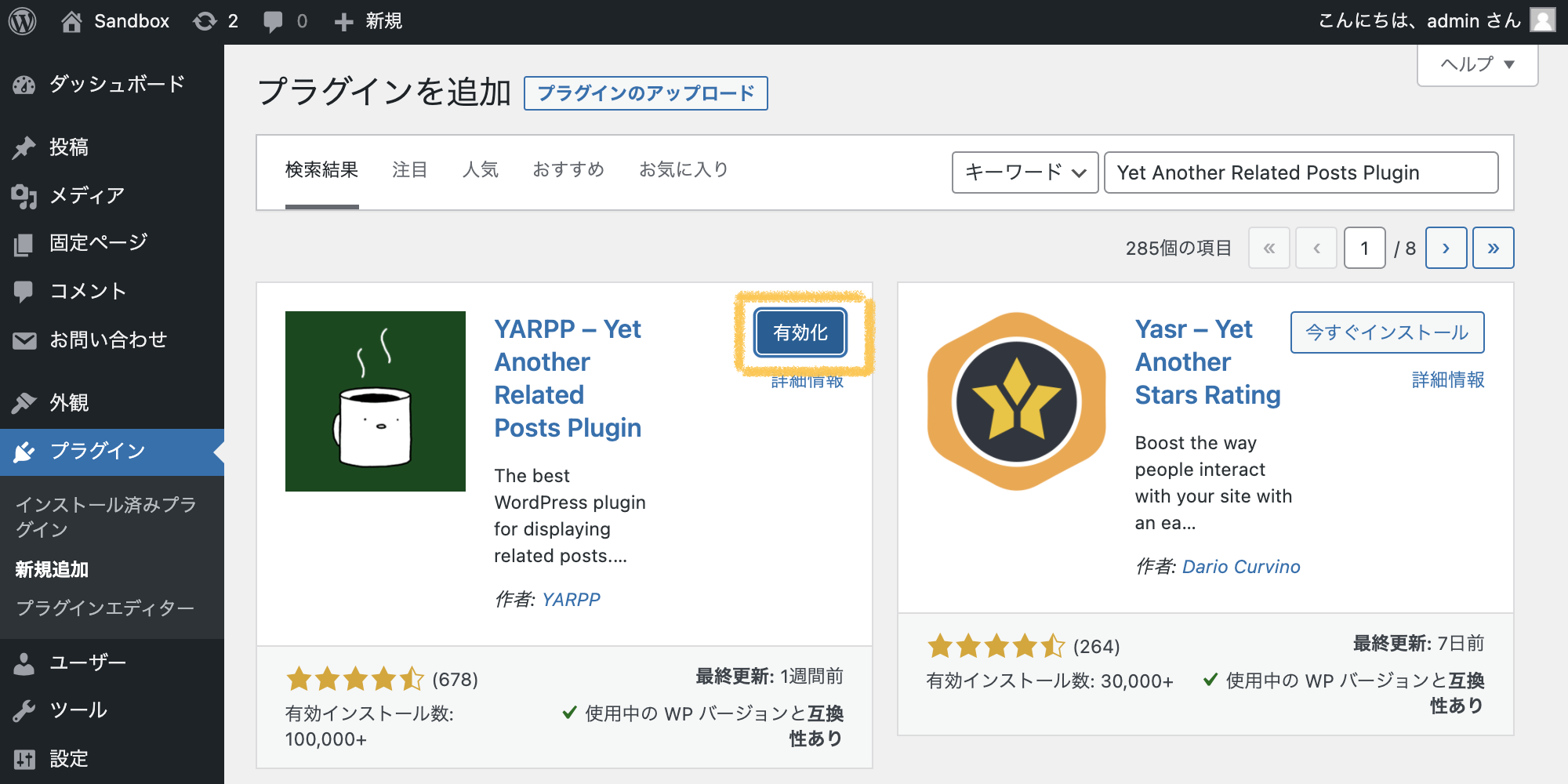Open the キーワード search type dropdown
Screen dimensions: 1568x784
pyautogui.click(x=1025, y=172)
